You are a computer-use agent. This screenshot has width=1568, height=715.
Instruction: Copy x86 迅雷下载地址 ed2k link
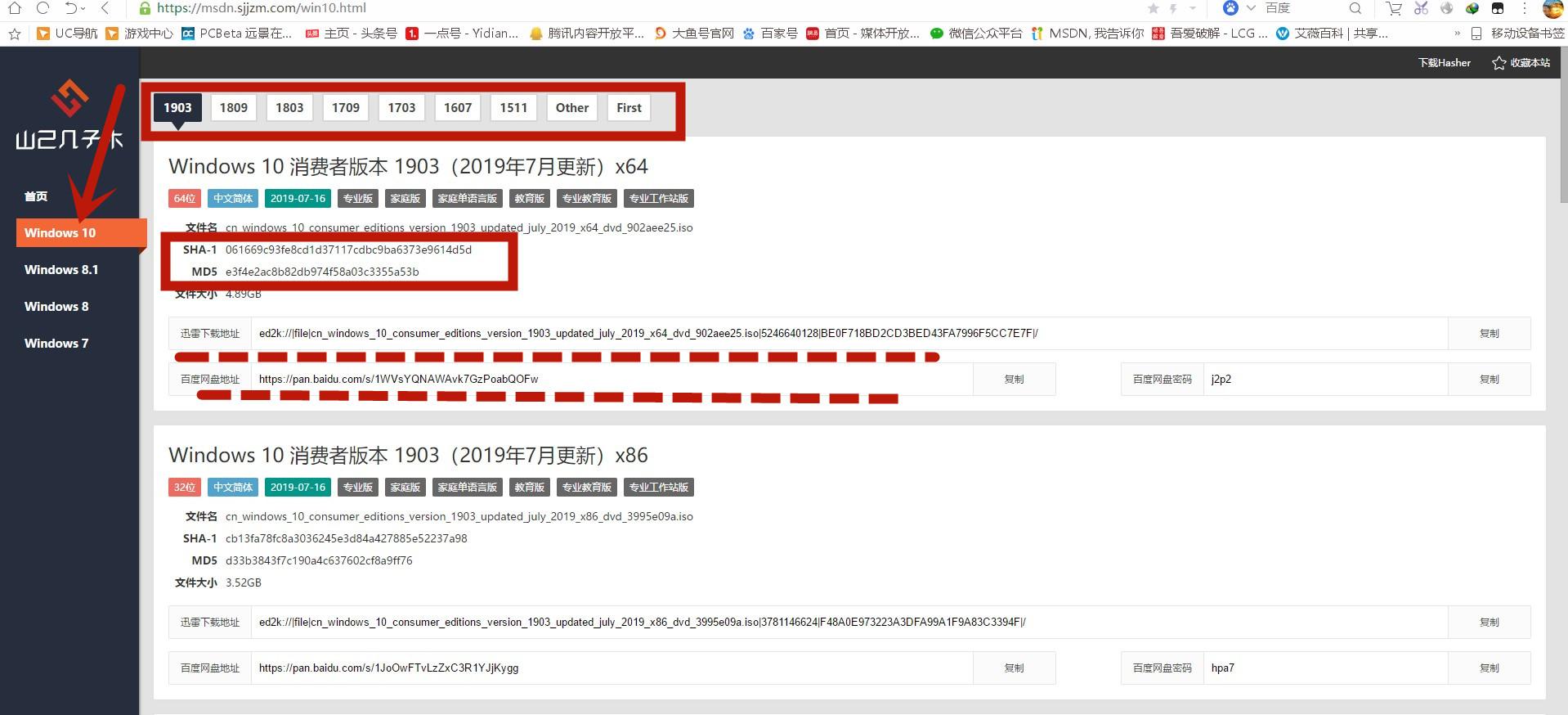tap(1490, 623)
